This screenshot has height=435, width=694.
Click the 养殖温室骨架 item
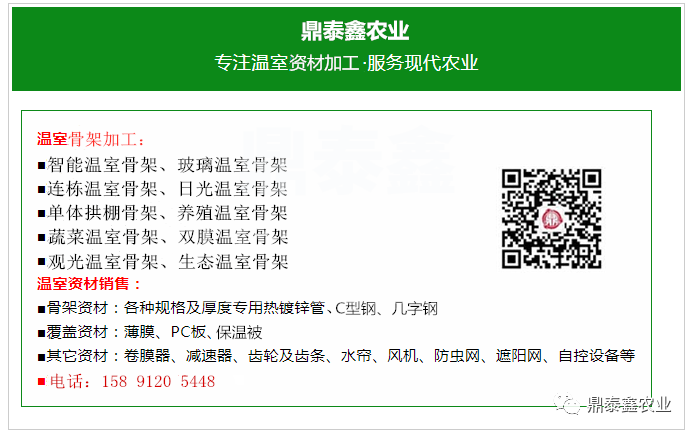point(233,213)
